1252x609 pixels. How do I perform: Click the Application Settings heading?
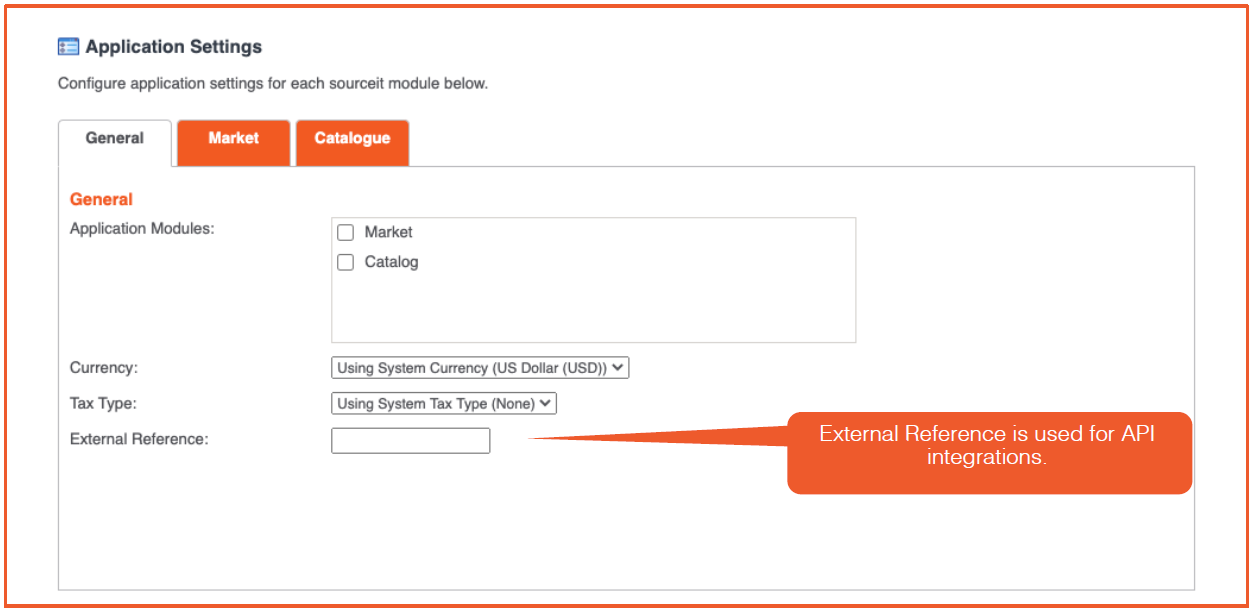pos(174,47)
